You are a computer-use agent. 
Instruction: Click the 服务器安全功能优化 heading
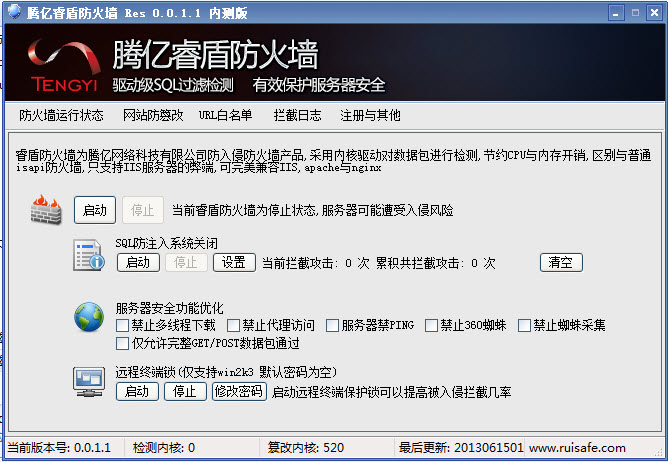click(170, 308)
